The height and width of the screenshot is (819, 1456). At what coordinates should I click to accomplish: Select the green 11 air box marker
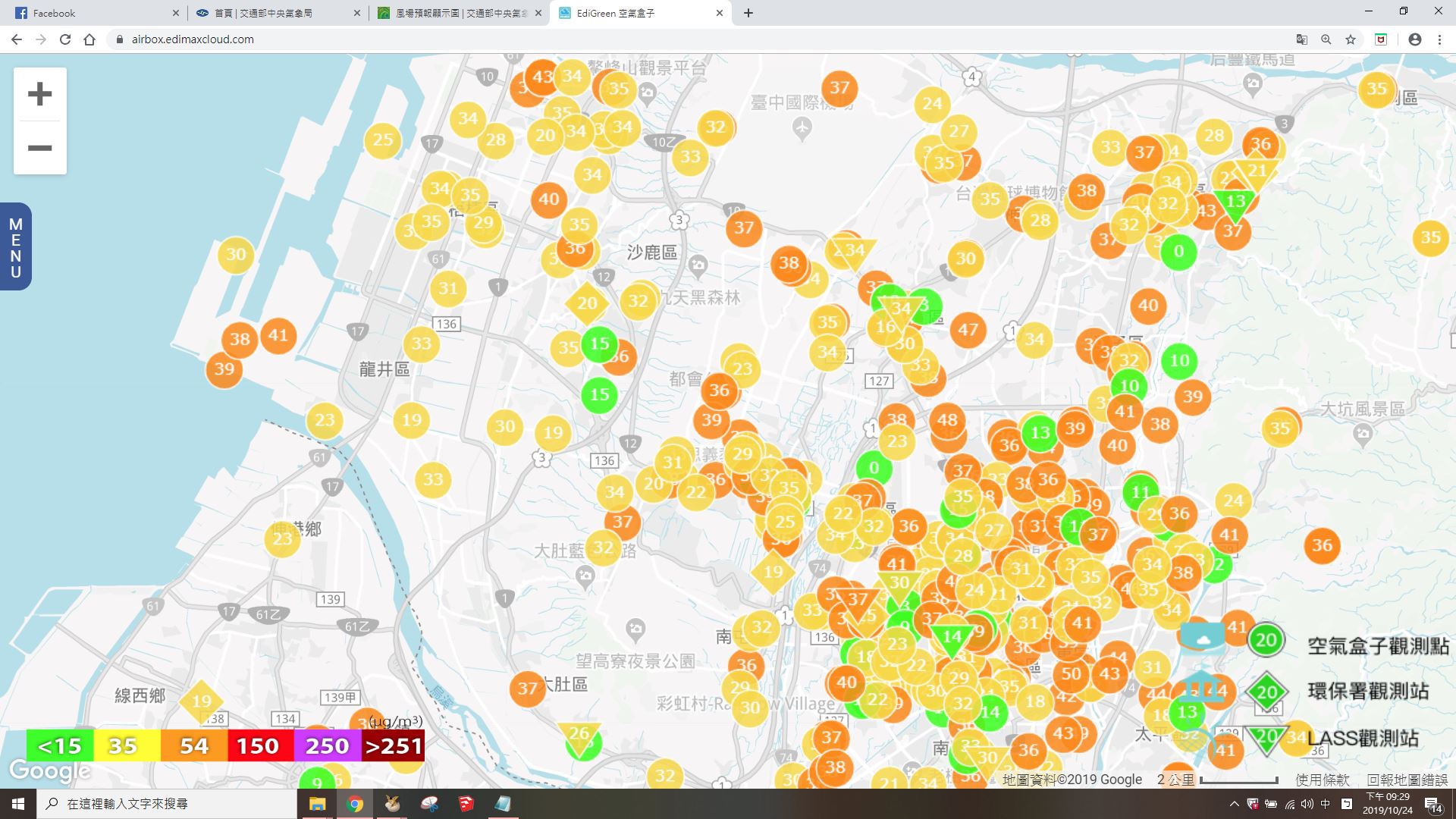tap(1141, 491)
